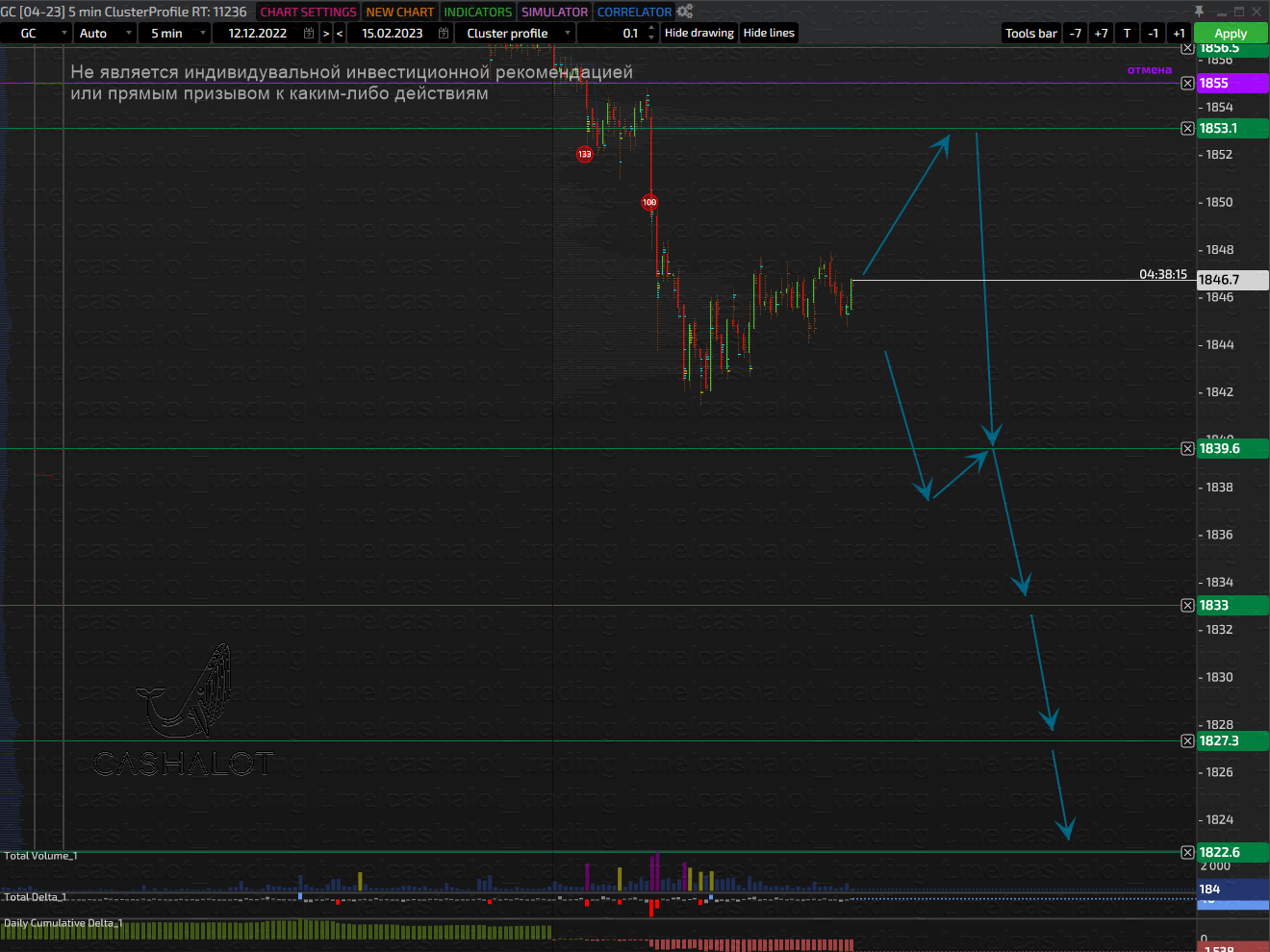Click the +7 days button
This screenshot has width=1270, height=952.
click(x=1102, y=33)
